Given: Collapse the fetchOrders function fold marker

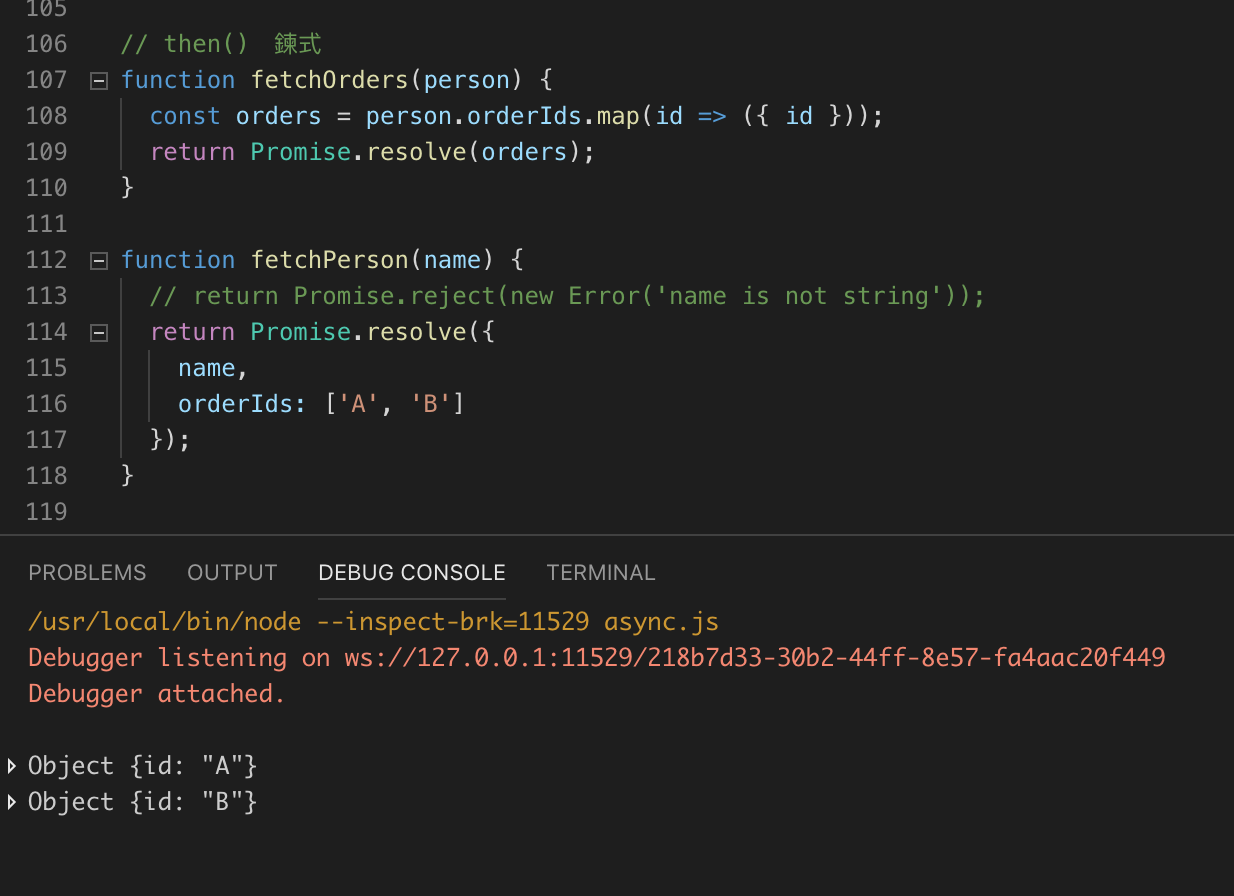Looking at the screenshot, I should 97,80.
